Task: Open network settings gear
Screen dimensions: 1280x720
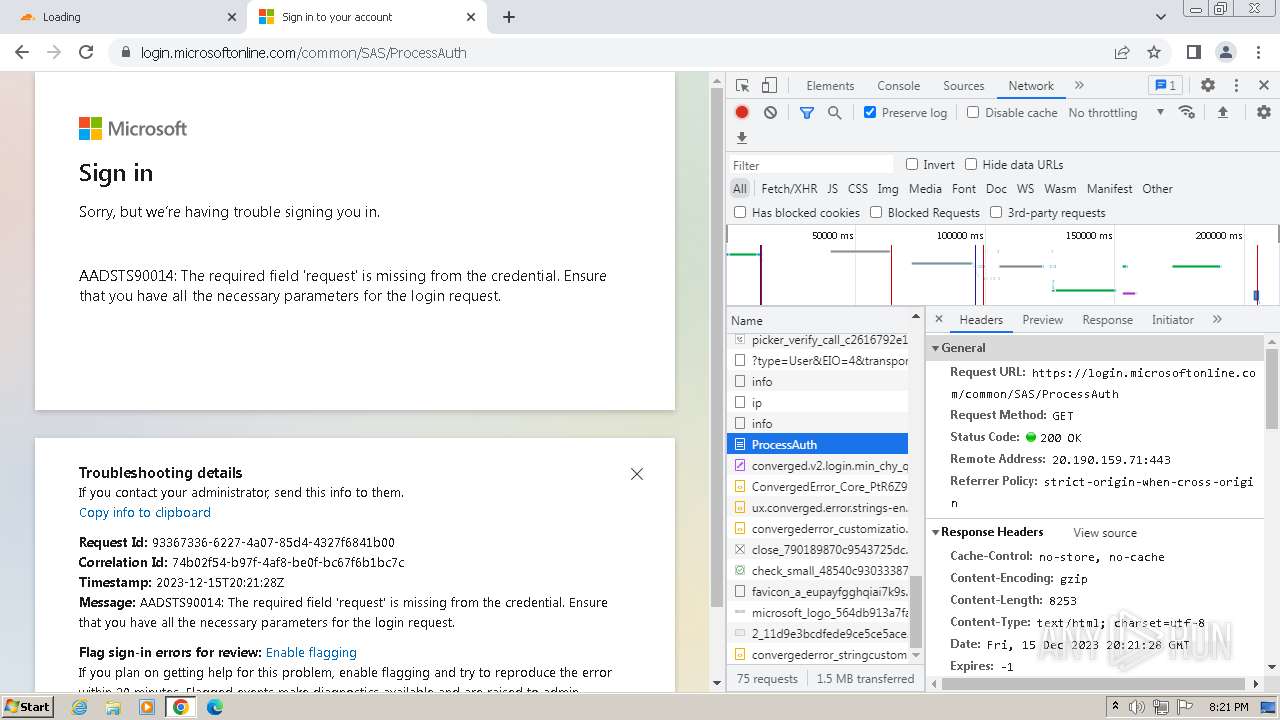Action: pyautogui.click(x=1264, y=113)
